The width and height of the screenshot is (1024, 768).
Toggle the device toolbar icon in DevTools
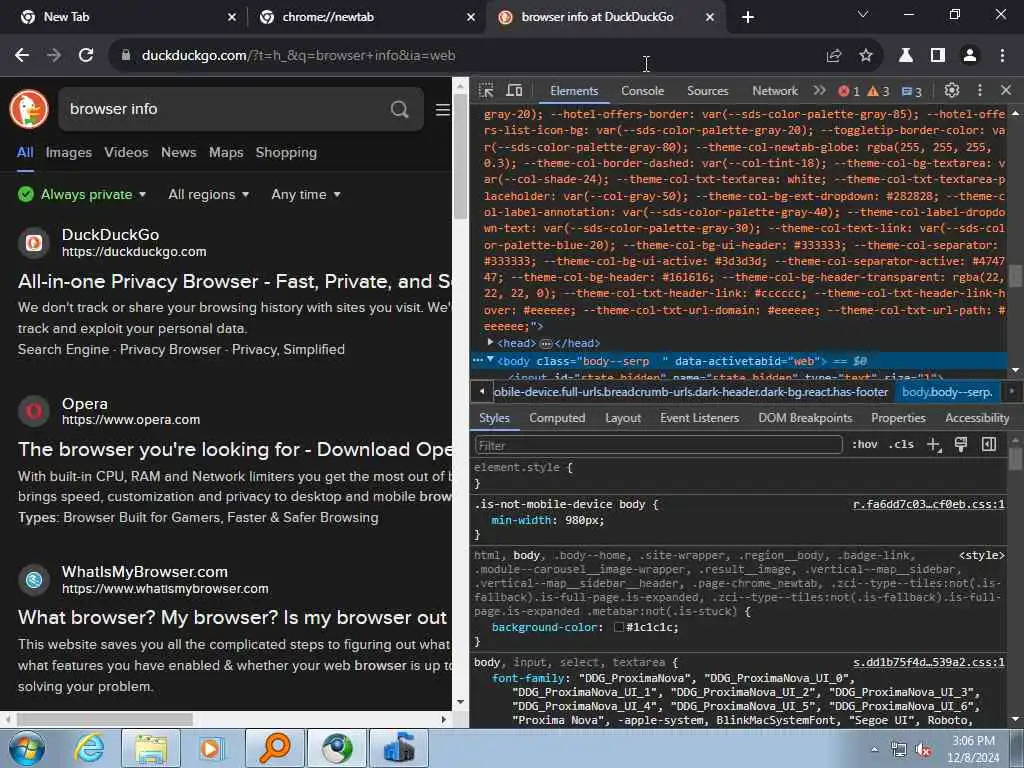click(x=515, y=90)
